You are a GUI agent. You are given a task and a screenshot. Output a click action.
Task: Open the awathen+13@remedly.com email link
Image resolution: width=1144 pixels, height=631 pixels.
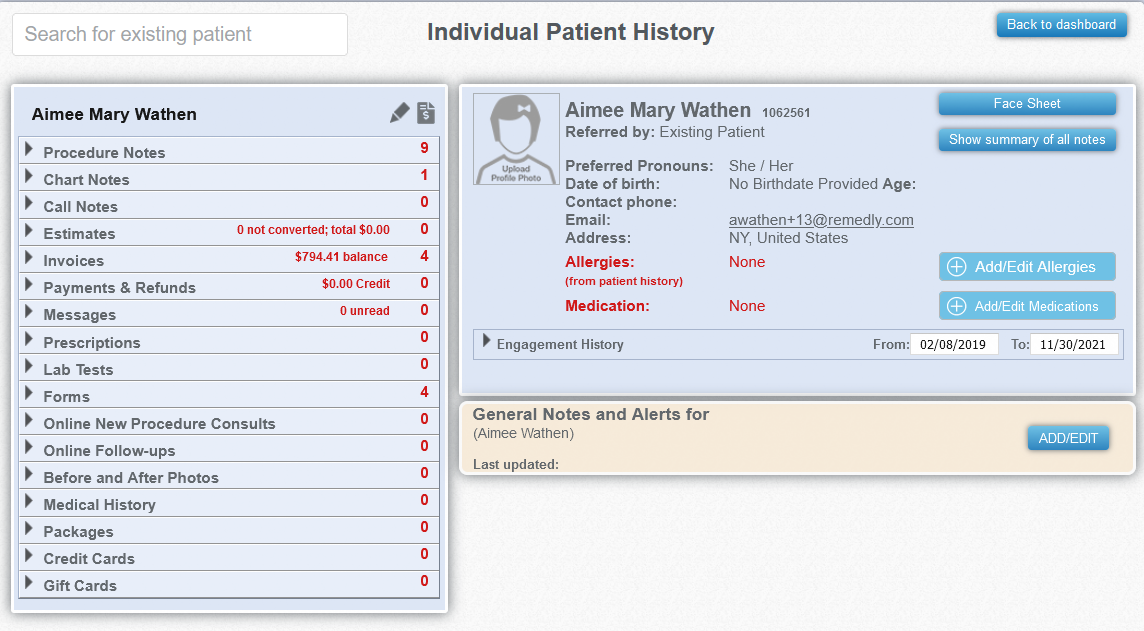(821, 220)
